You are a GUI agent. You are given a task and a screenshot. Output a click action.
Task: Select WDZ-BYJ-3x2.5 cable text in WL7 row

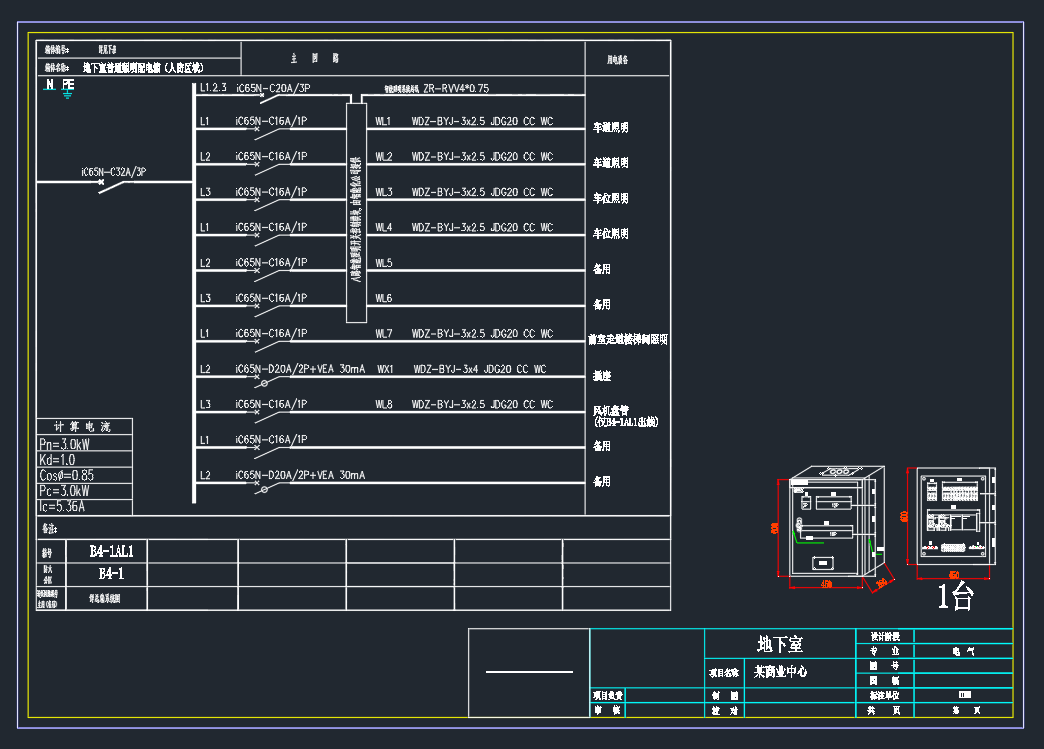482,334
